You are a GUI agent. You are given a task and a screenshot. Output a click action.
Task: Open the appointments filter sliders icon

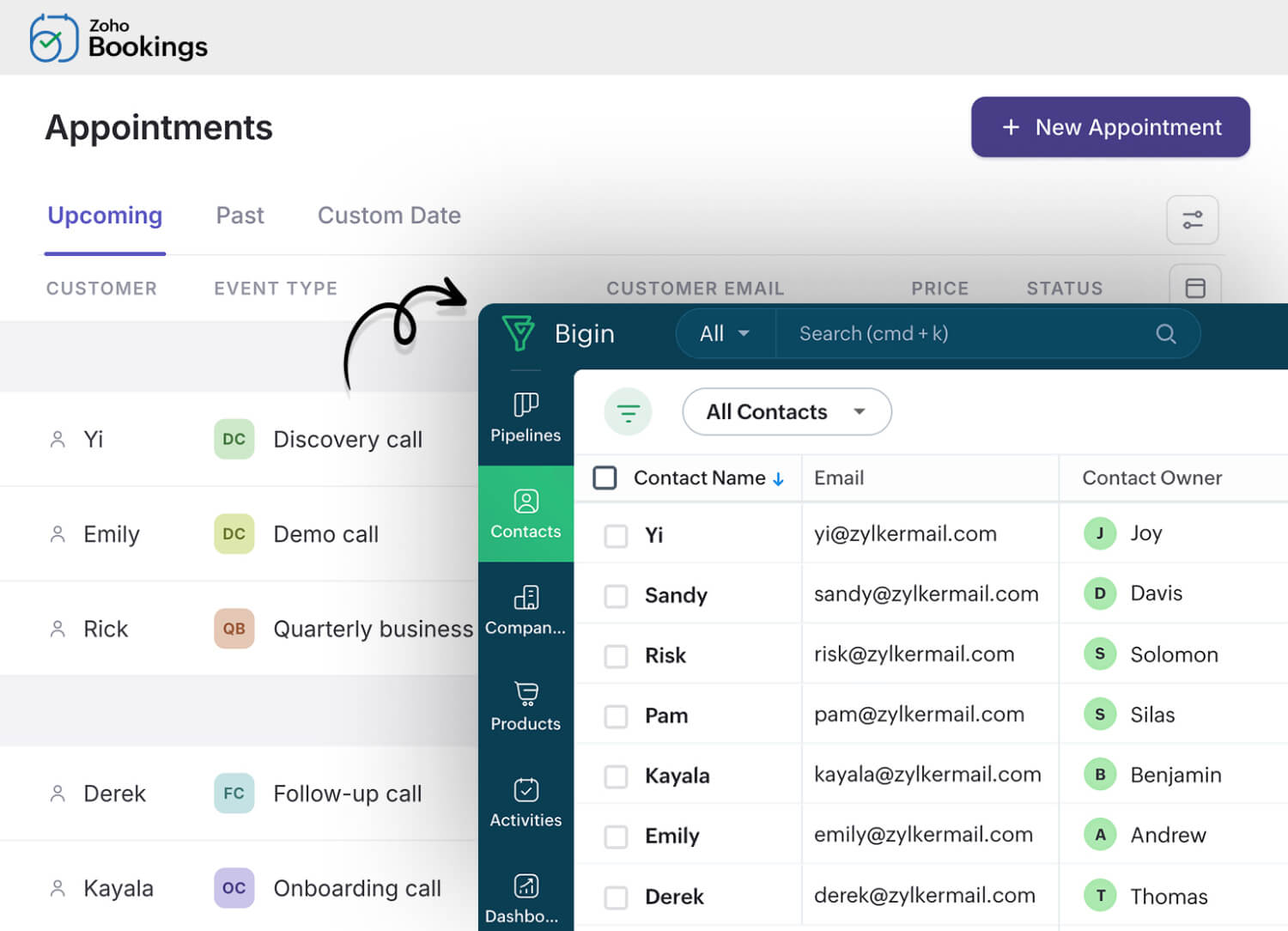tap(1193, 220)
